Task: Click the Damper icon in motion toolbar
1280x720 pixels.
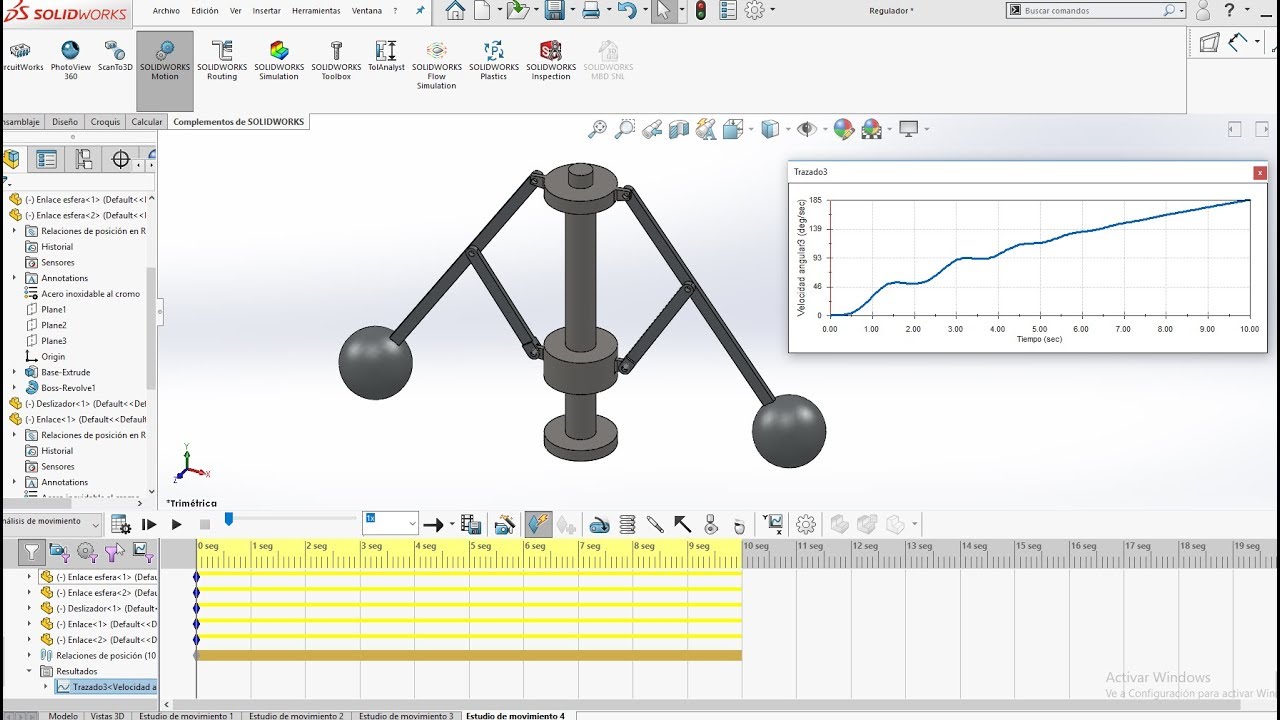Action: coord(655,524)
